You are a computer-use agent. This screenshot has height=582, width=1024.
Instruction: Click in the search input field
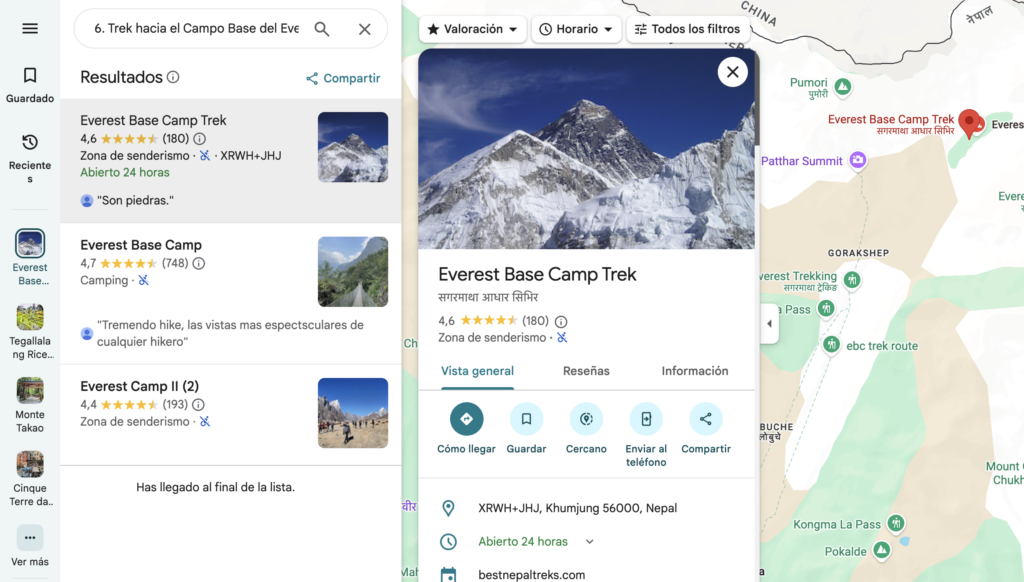coord(196,29)
